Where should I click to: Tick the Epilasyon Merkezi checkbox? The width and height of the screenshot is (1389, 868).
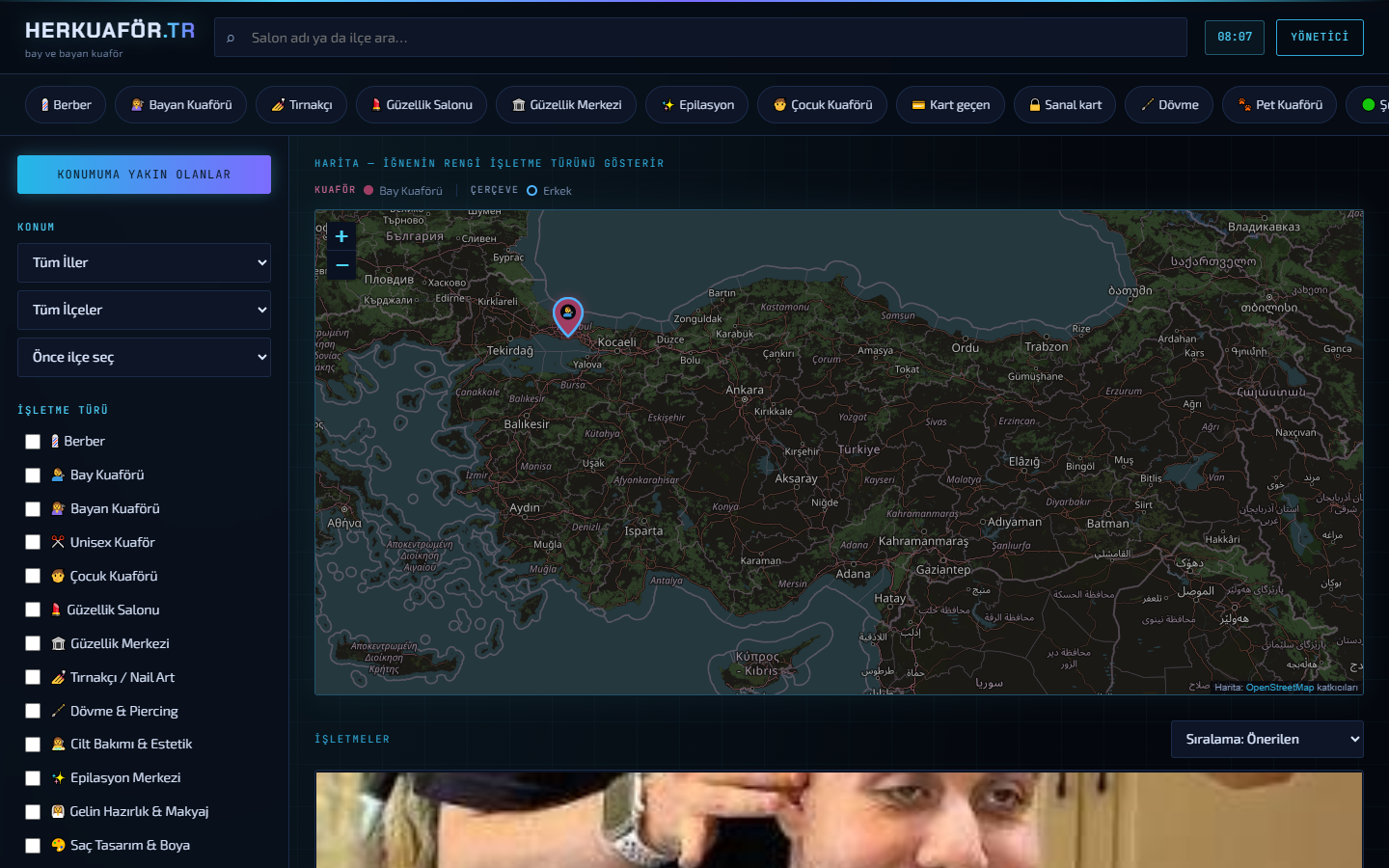33,778
